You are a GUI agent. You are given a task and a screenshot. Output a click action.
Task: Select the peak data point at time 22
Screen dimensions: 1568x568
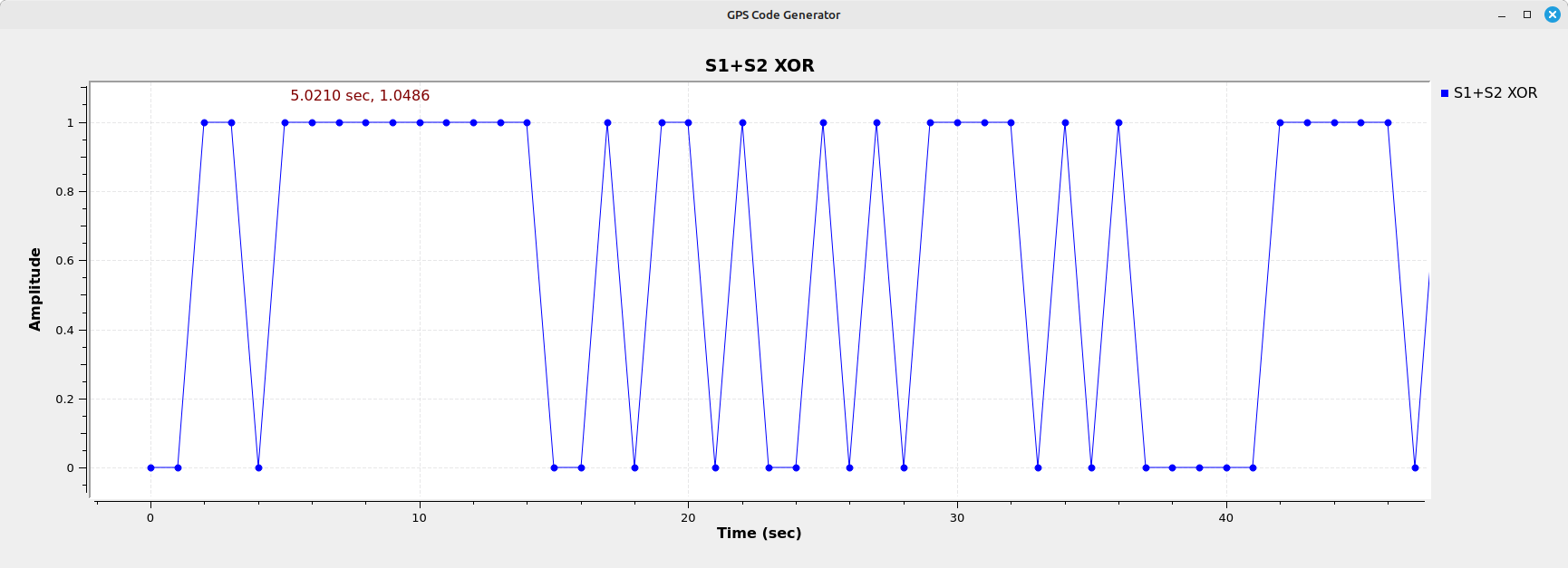(742, 122)
